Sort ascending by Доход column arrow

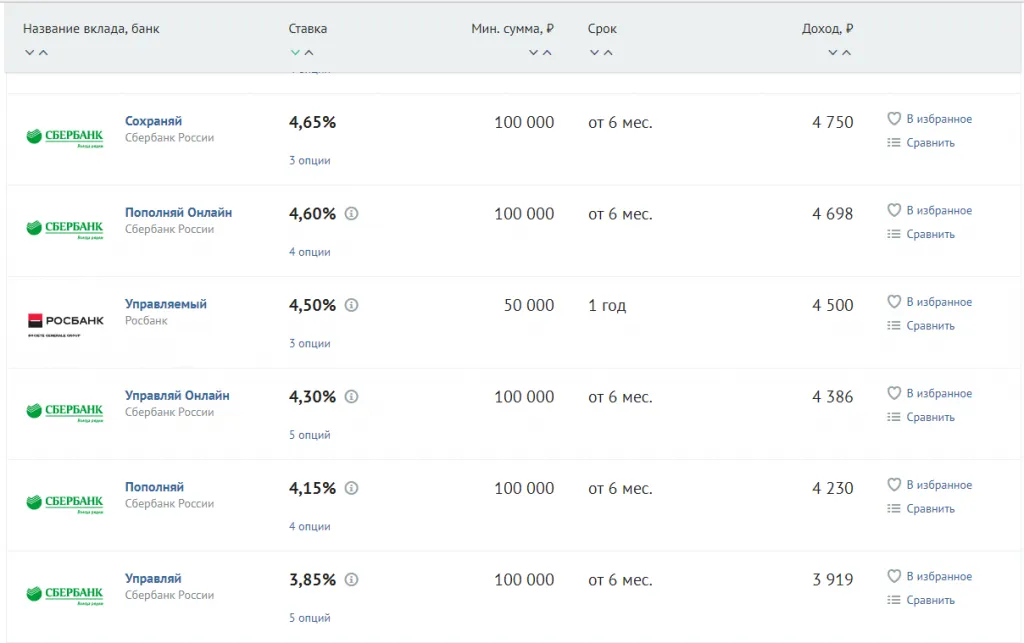(x=846, y=53)
